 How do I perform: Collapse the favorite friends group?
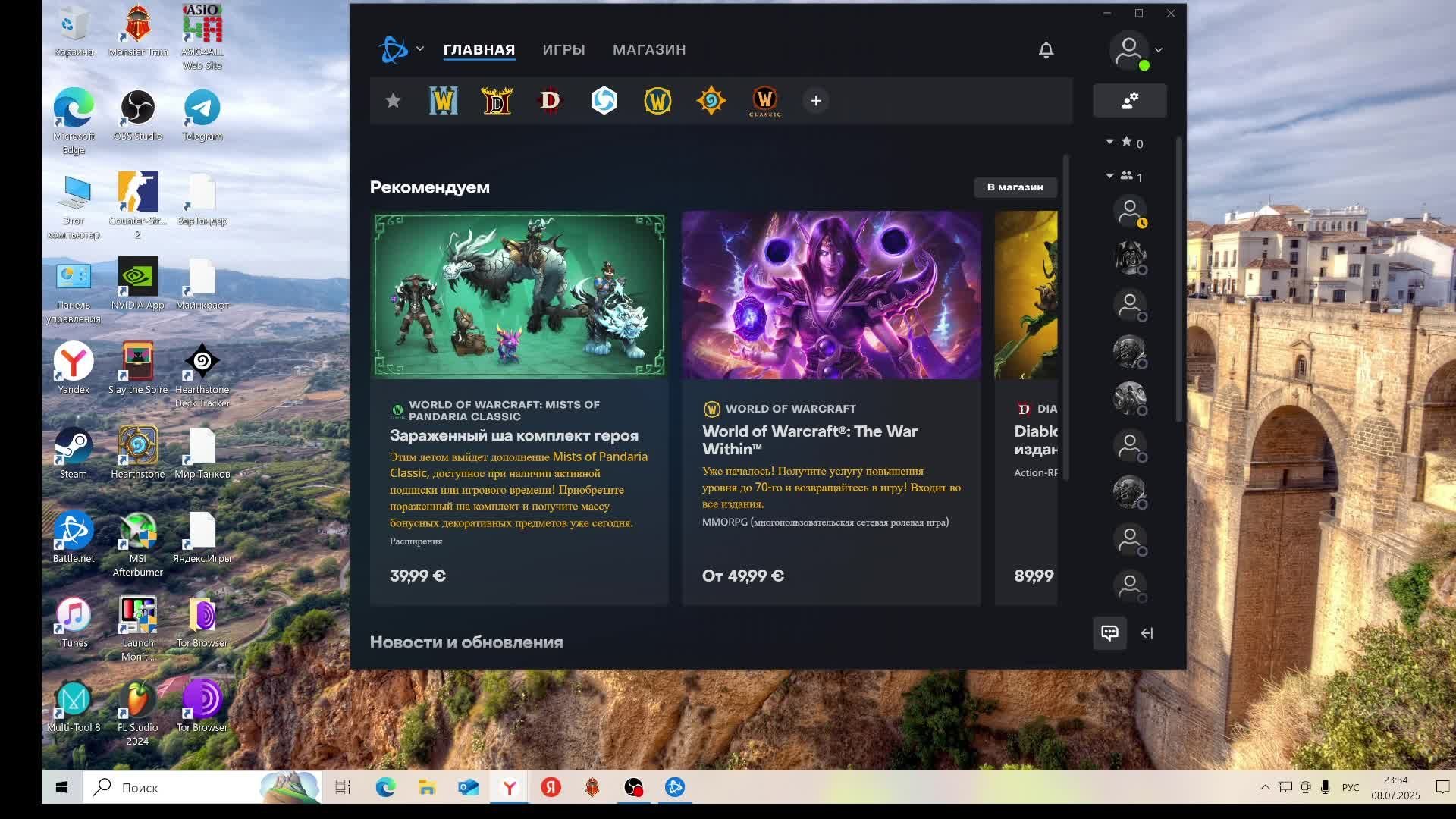coord(1110,142)
